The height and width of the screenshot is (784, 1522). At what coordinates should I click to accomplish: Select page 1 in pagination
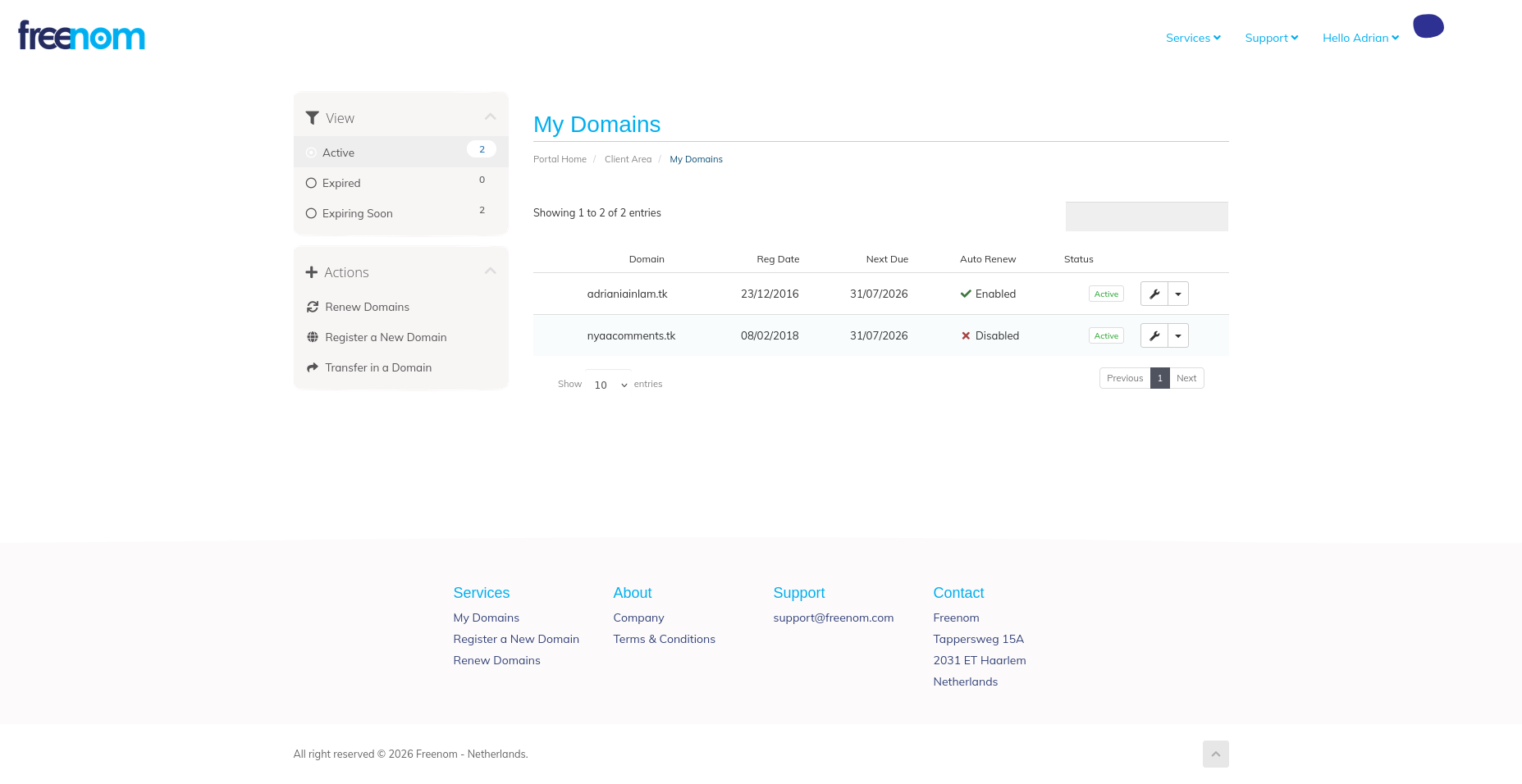(1159, 378)
